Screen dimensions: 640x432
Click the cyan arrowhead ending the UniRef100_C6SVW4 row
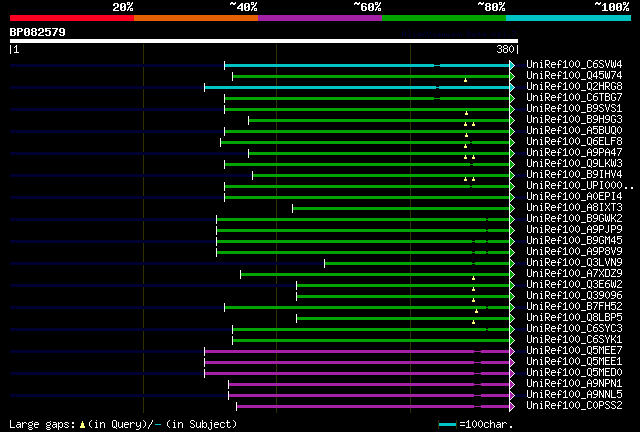pos(512,65)
